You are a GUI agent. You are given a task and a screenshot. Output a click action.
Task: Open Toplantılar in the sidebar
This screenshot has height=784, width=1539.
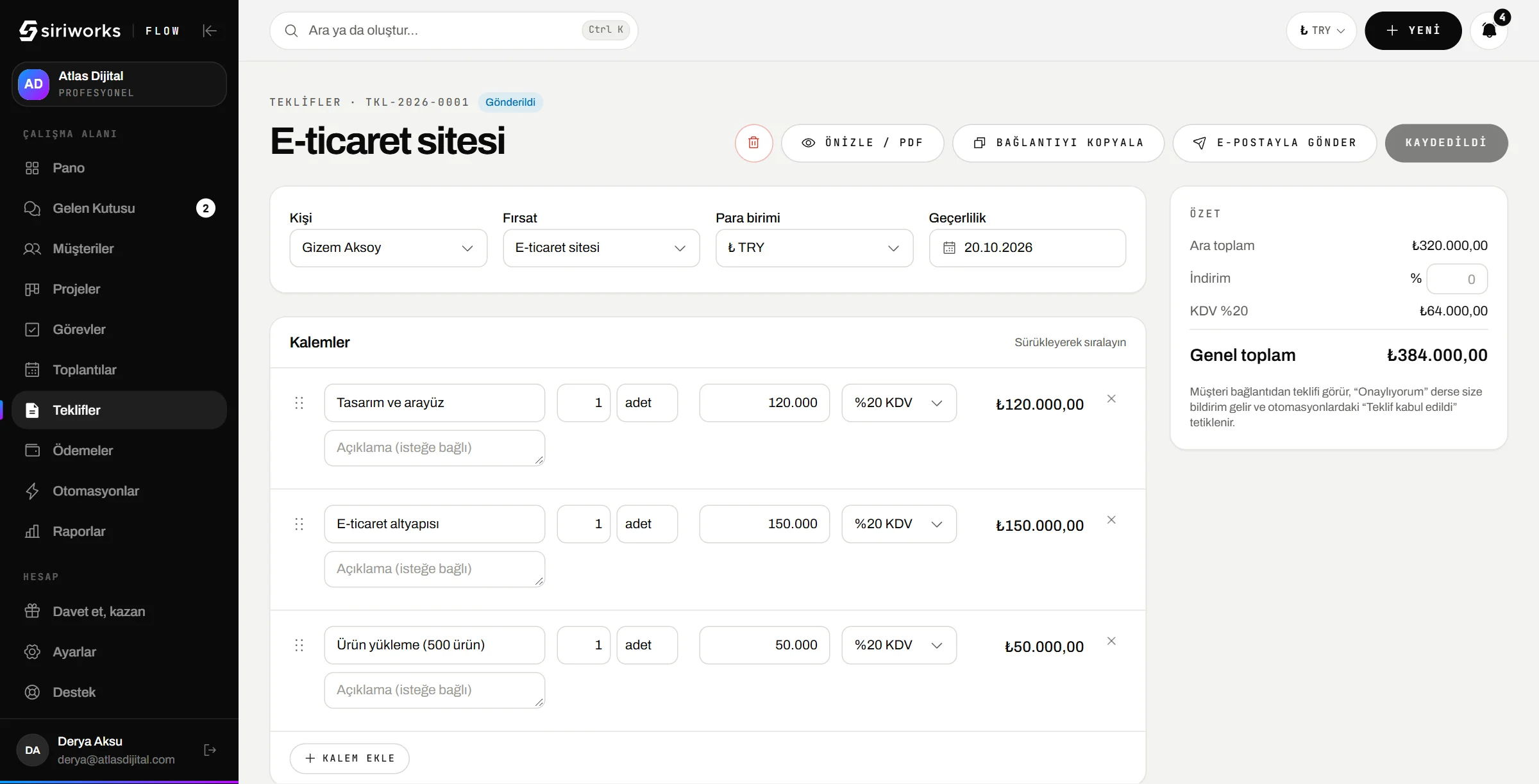(x=119, y=370)
